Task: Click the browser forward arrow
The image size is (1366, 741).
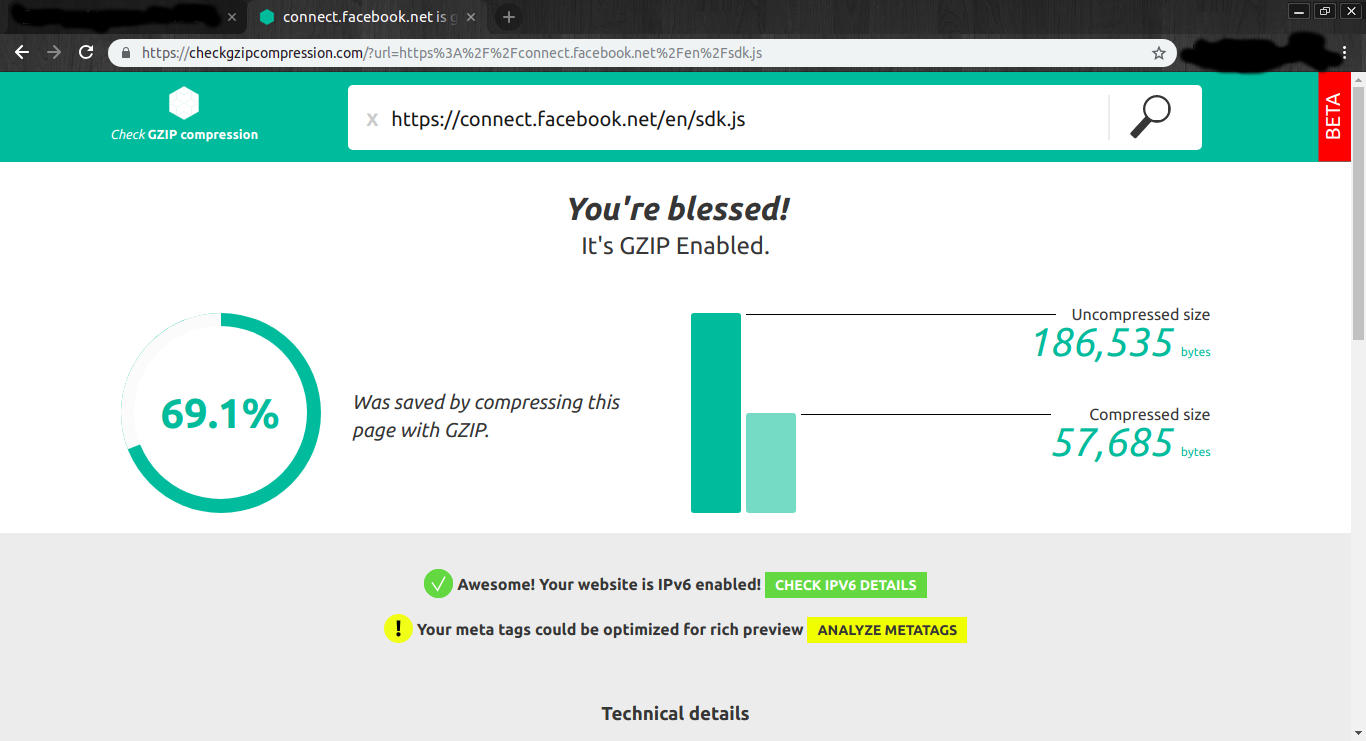Action: click(x=54, y=52)
